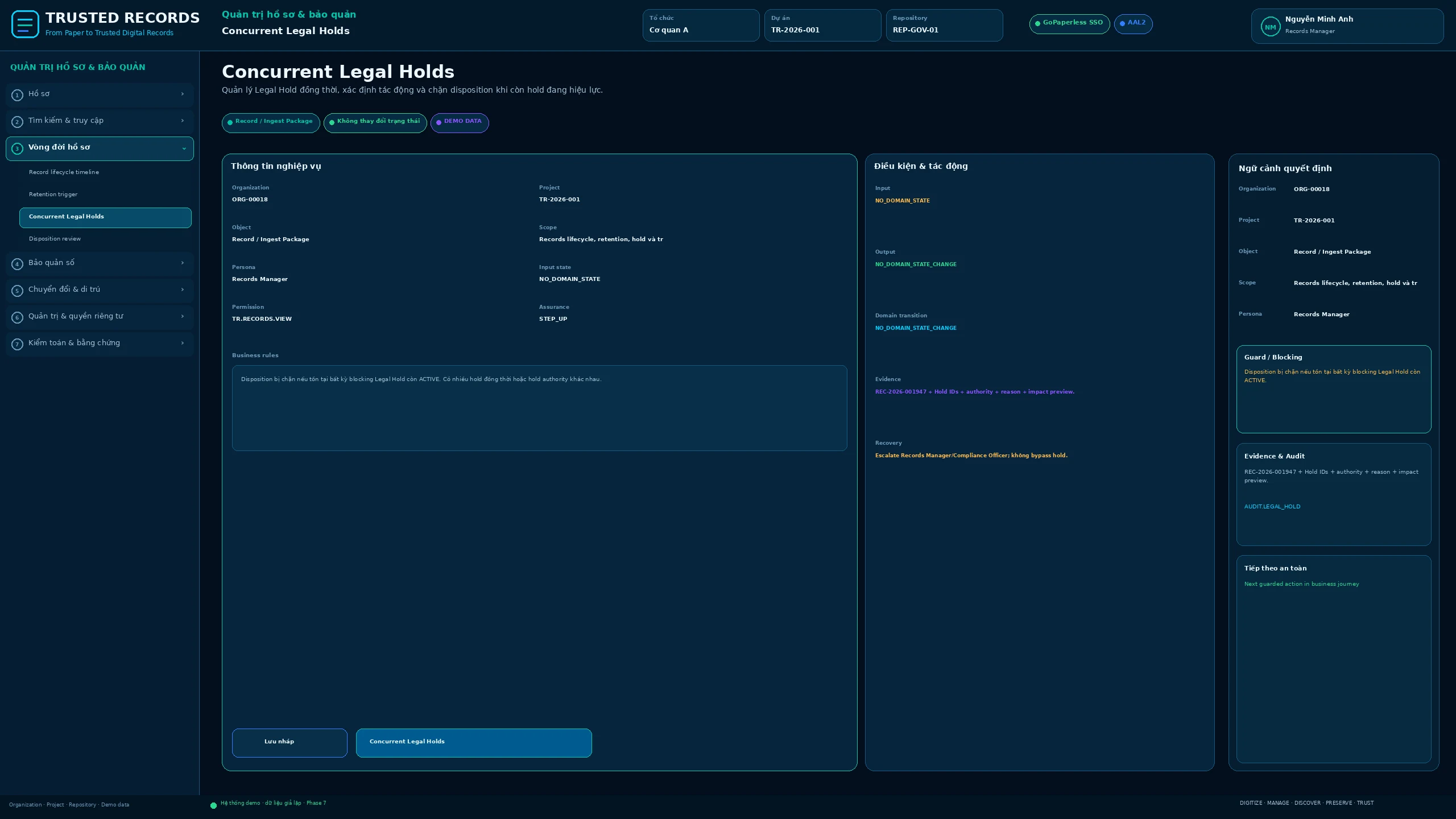Click step 2 circle icon for Tìm kiếm & truy cập
The image size is (1456, 819).
click(17, 122)
